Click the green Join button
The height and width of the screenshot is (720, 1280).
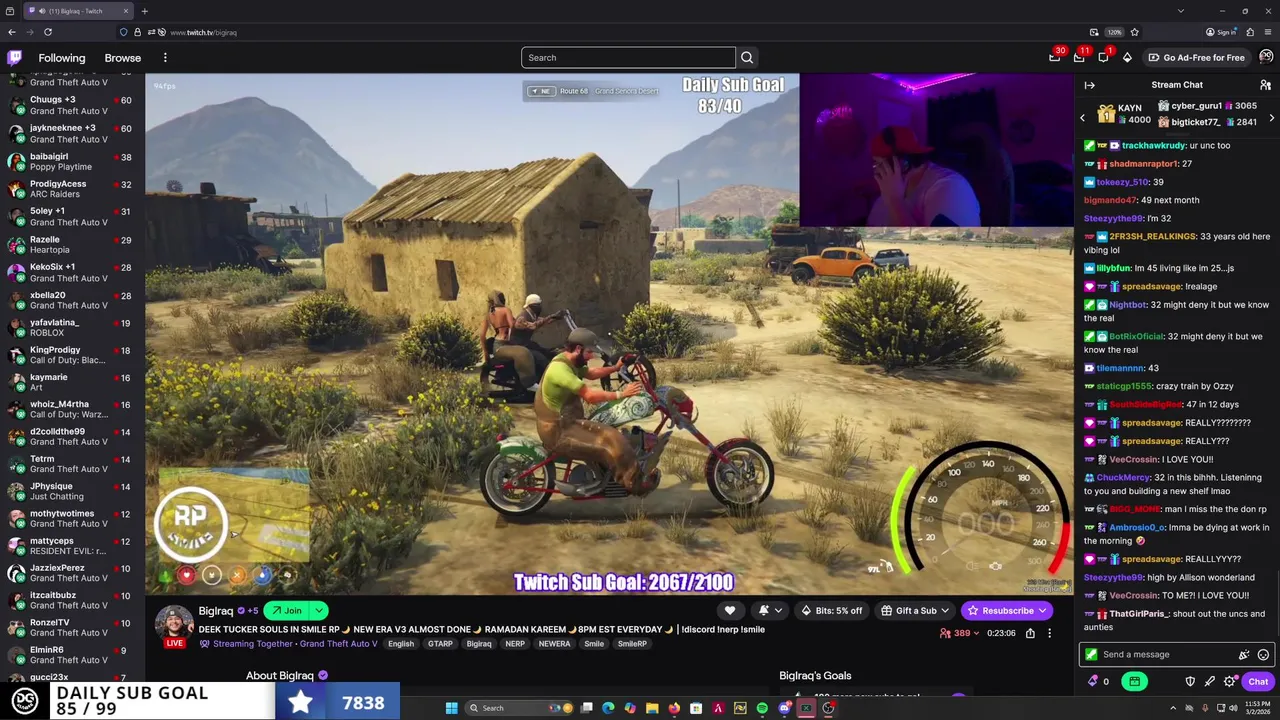point(287,611)
